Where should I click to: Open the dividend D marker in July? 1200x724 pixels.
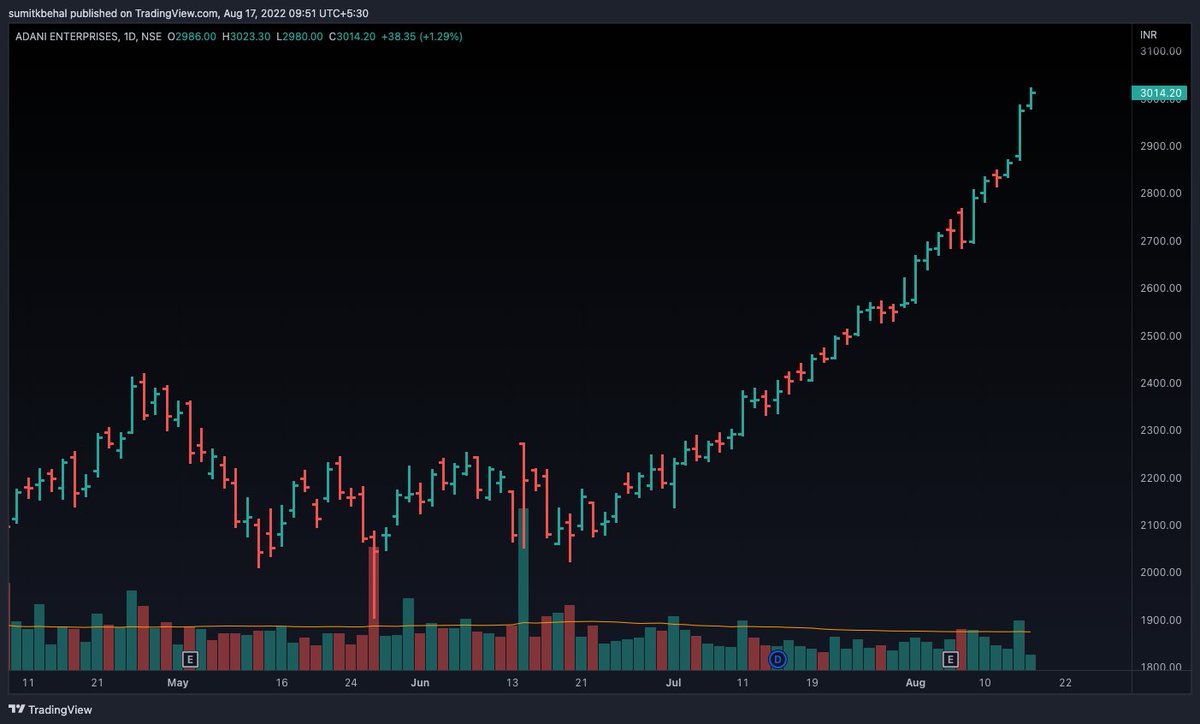tap(778, 659)
